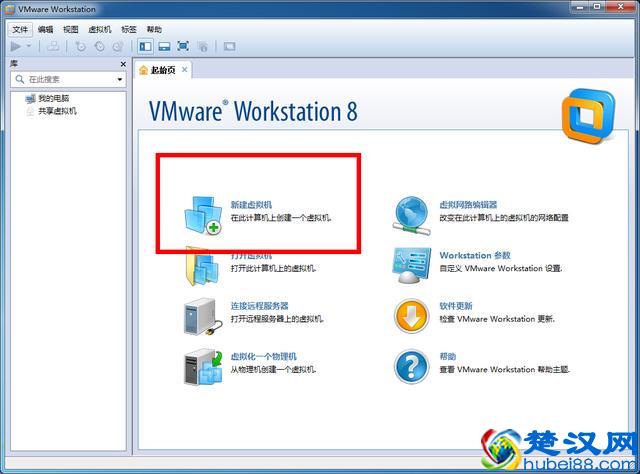Viewport: 640px width, 474px height.
Task: Click the magnifier icon in the library search
Action: [19, 79]
